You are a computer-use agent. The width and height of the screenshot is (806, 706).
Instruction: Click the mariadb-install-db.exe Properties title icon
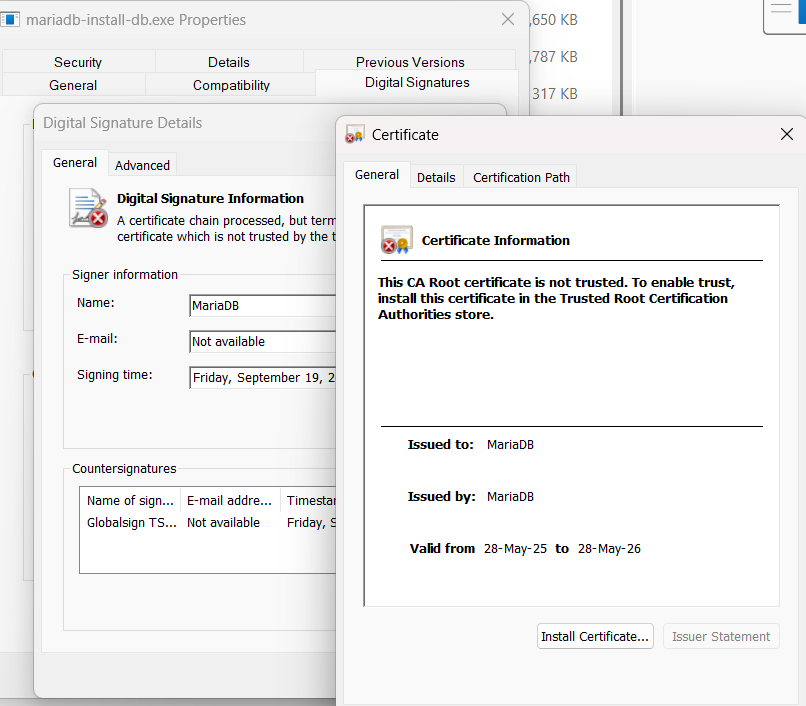(x=10, y=20)
